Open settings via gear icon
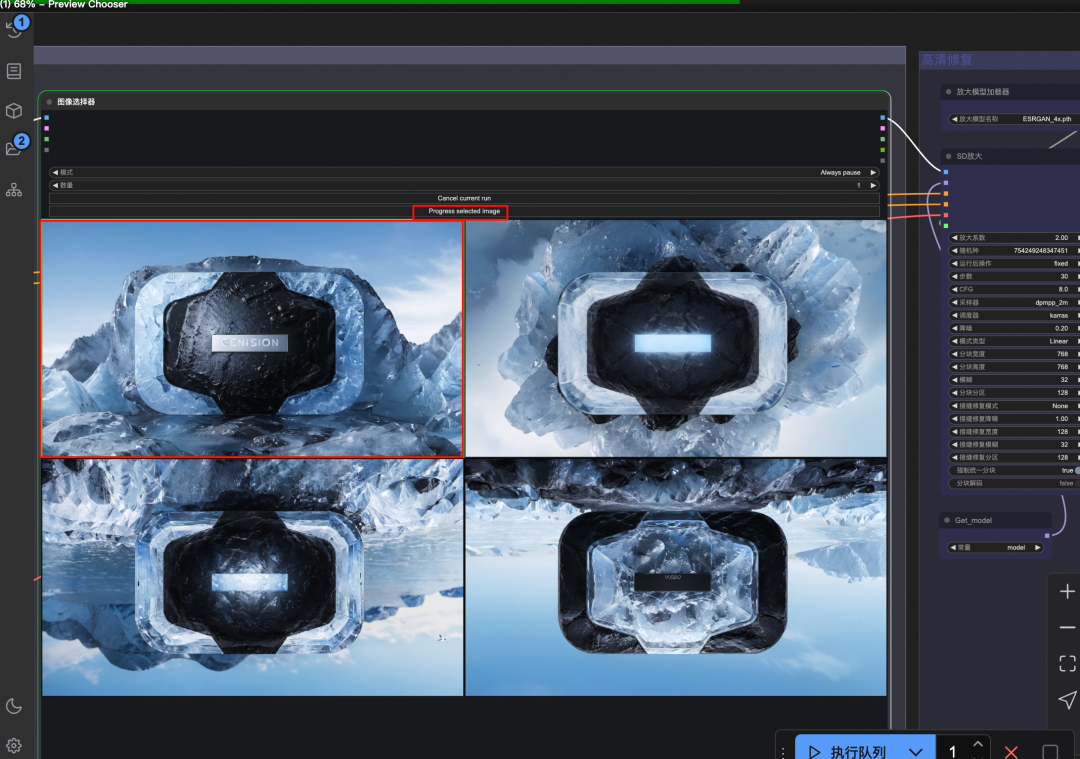Screen dimensions: 1080x759 (14, 745)
